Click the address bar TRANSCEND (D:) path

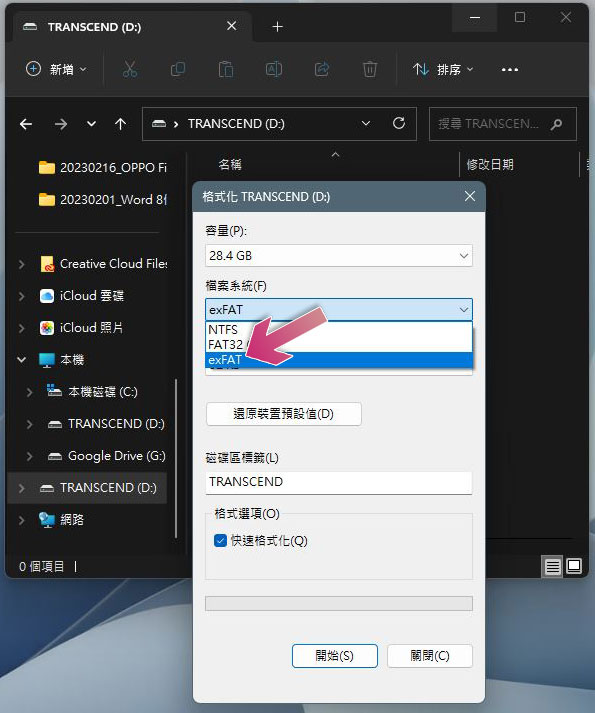click(x=236, y=124)
